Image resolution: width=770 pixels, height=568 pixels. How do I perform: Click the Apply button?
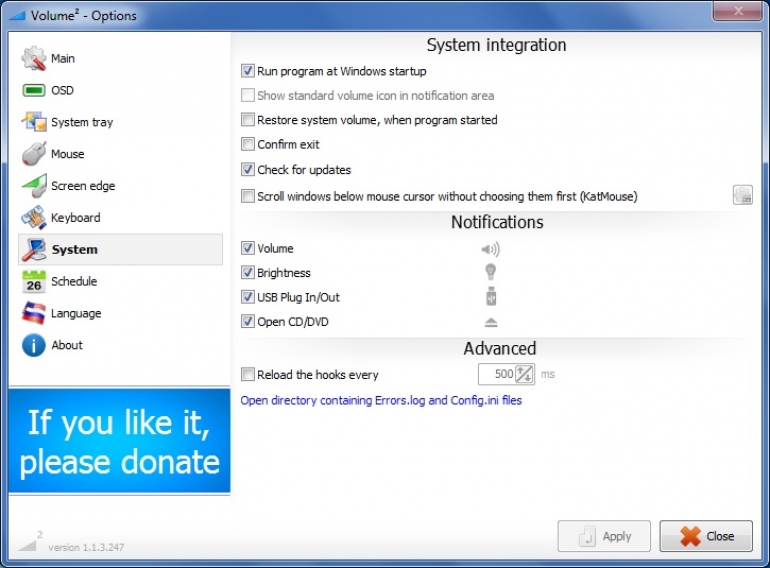tap(604, 536)
